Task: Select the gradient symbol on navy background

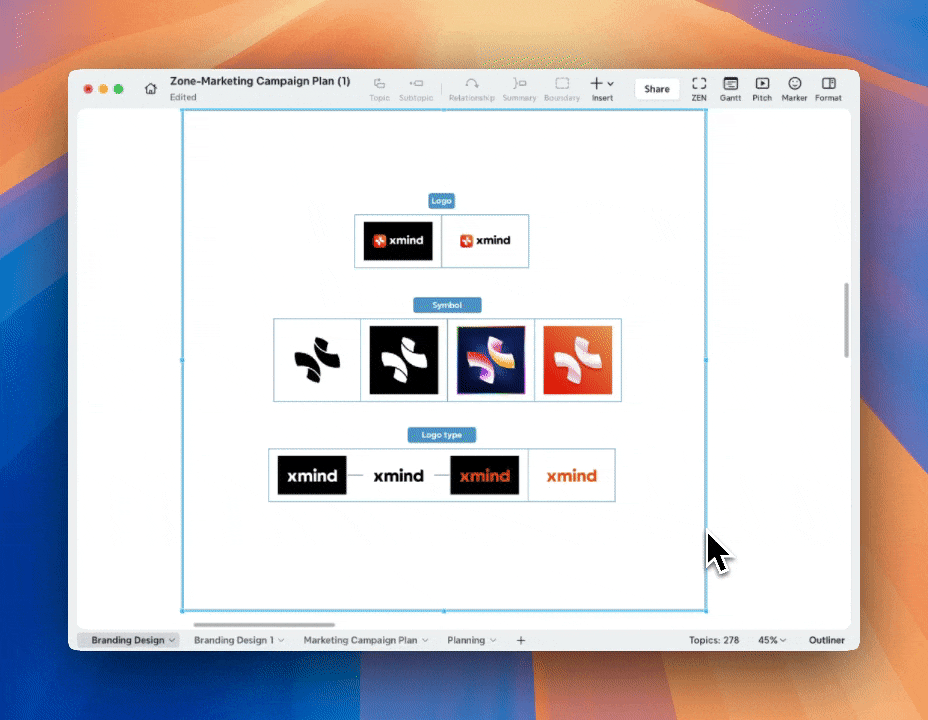Action: 491,360
